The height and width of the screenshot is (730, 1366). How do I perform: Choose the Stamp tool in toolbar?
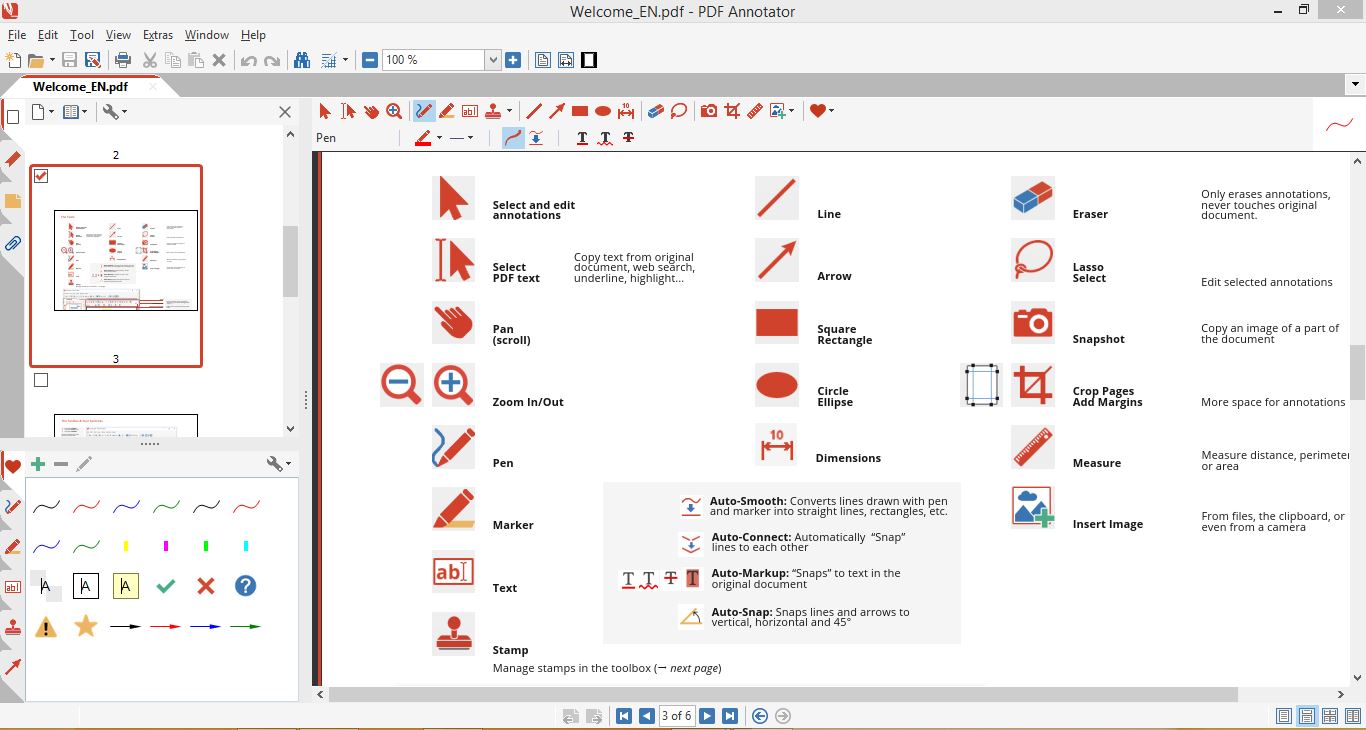[x=493, y=111]
